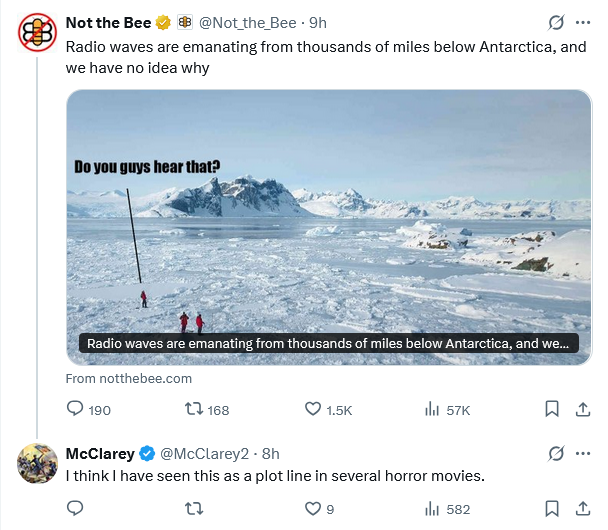
Task: Open more options on Not the Bee post
Action: [x=583, y=22]
